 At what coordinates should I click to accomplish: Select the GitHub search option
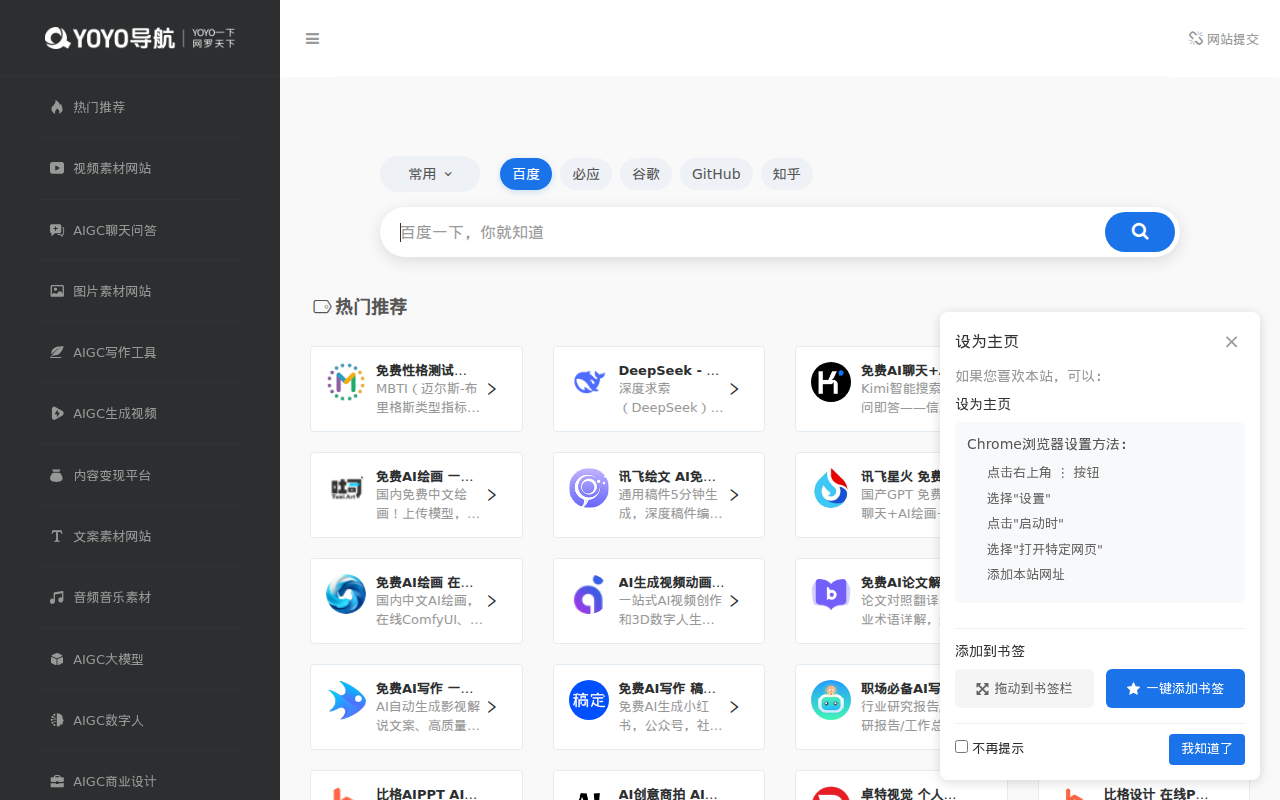pyautogui.click(x=716, y=174)
